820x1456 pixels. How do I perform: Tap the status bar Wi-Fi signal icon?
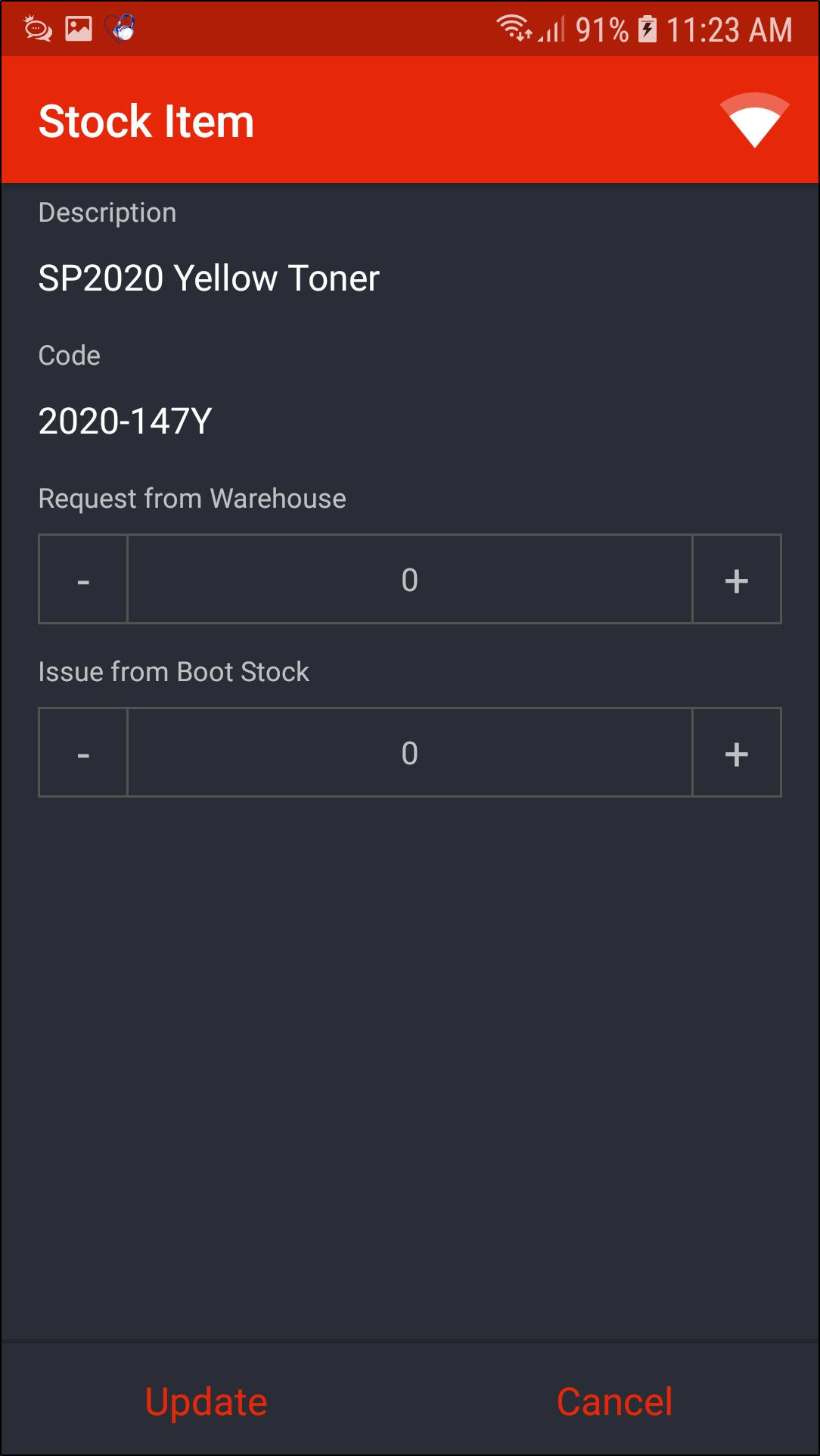(514, 29)
